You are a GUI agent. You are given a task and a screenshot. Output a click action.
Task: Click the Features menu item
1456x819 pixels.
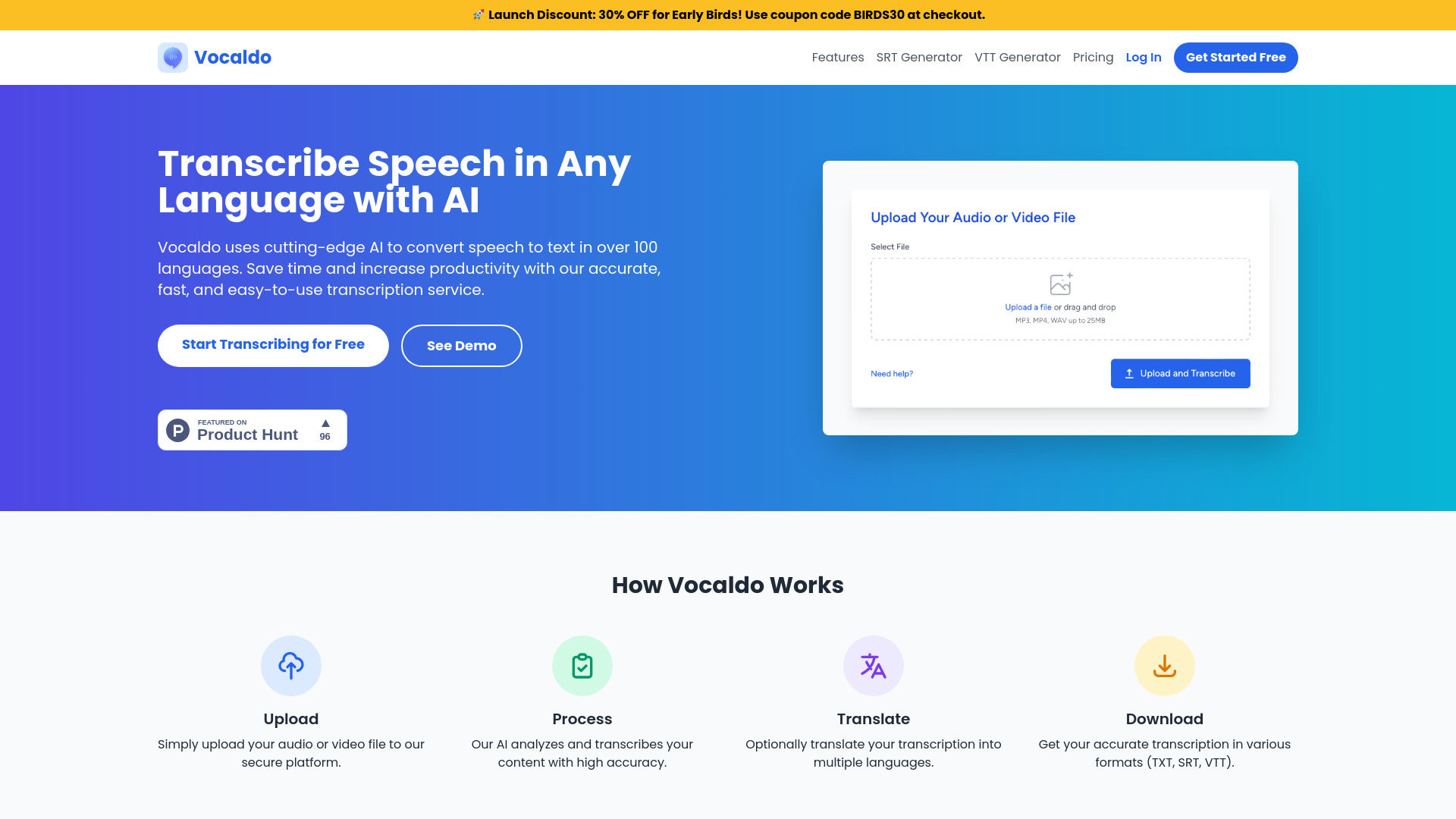(838, 57)
